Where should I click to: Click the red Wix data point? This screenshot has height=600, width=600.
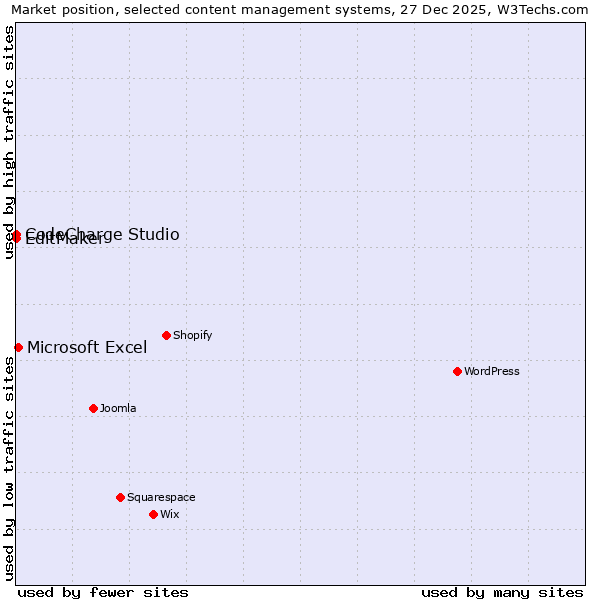click(153, 514)
